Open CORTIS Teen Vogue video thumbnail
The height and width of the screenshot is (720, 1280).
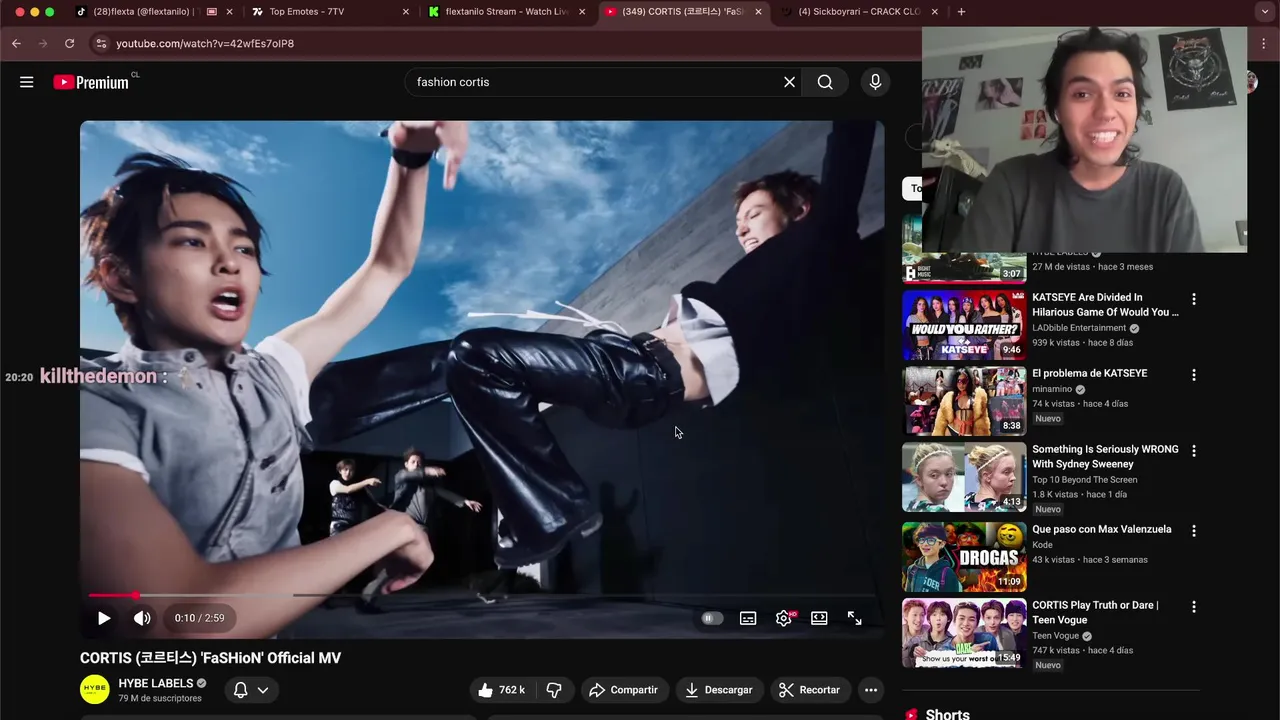point(964,633)
